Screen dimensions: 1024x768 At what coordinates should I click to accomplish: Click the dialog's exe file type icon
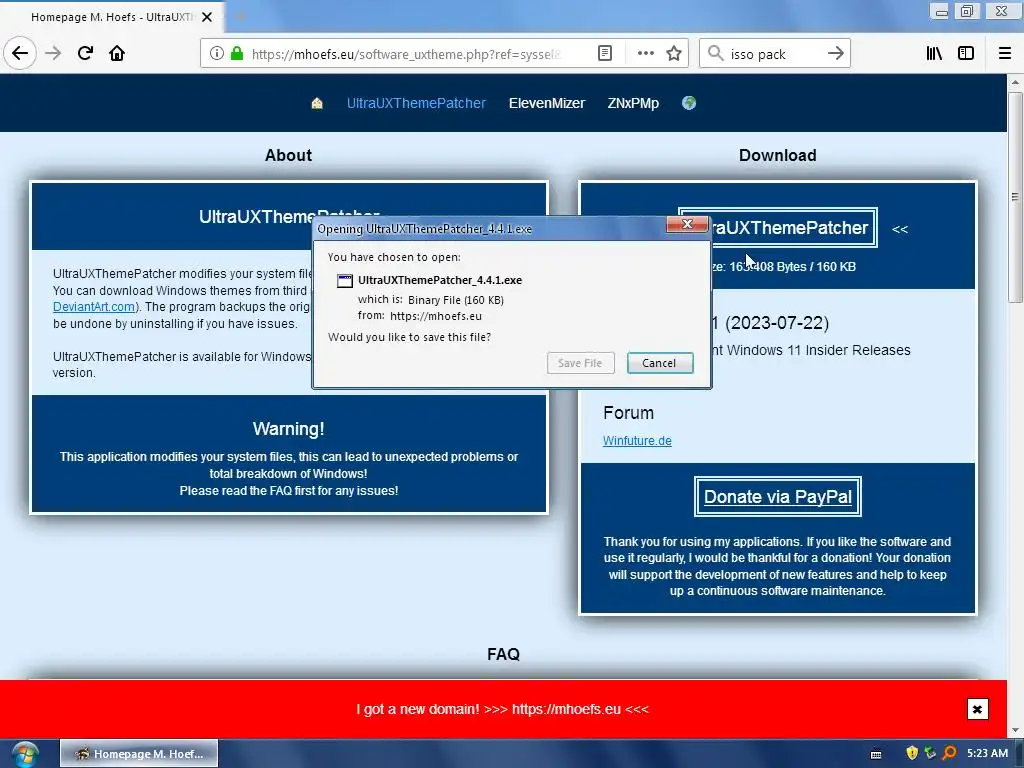tap(344, 281)
